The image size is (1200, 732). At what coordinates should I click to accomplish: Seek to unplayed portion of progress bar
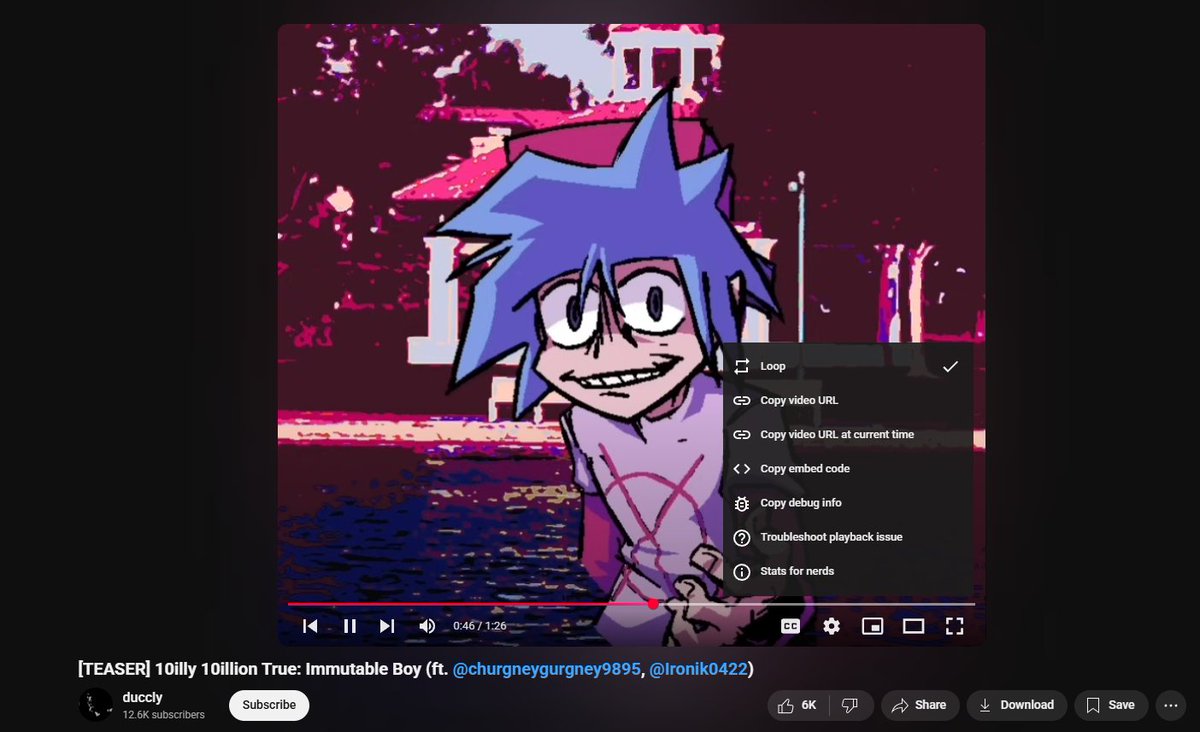815,604
